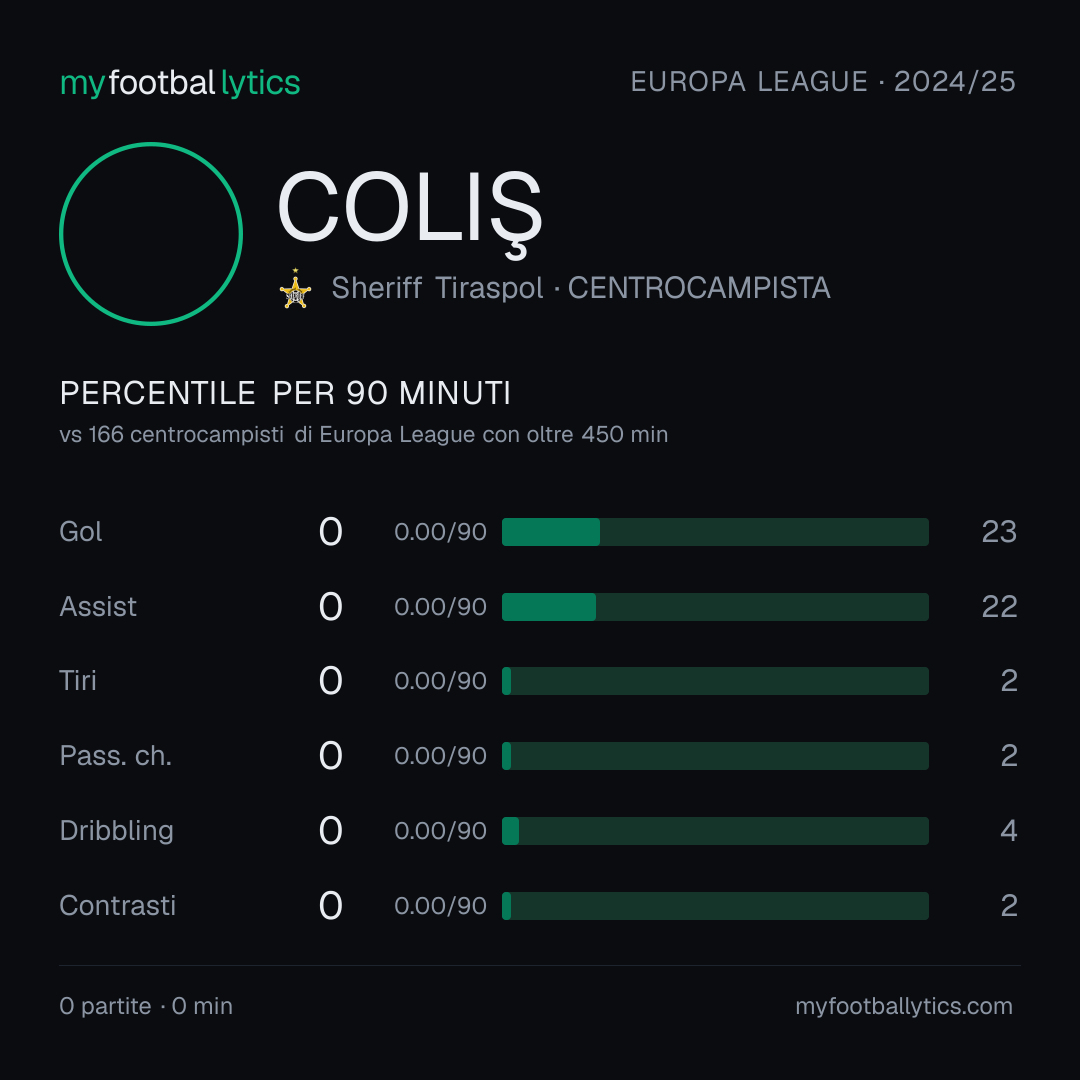
Task: Click the 0 partite · 0 min footer text
Action: tap(146, 1006)
